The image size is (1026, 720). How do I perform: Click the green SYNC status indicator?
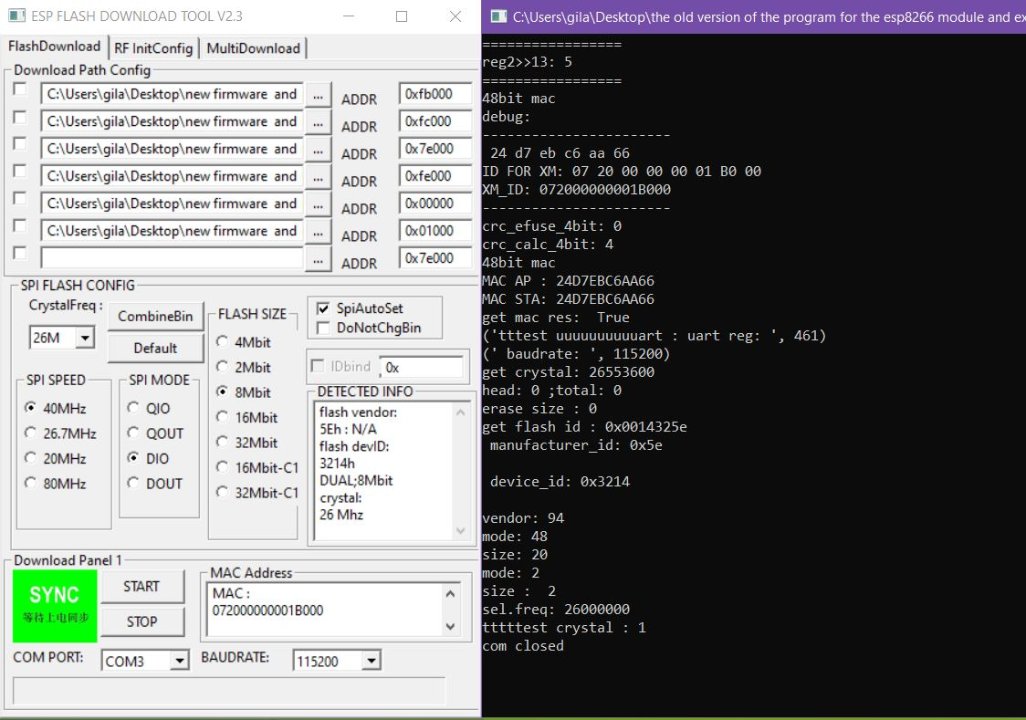[x=55, y=605]
